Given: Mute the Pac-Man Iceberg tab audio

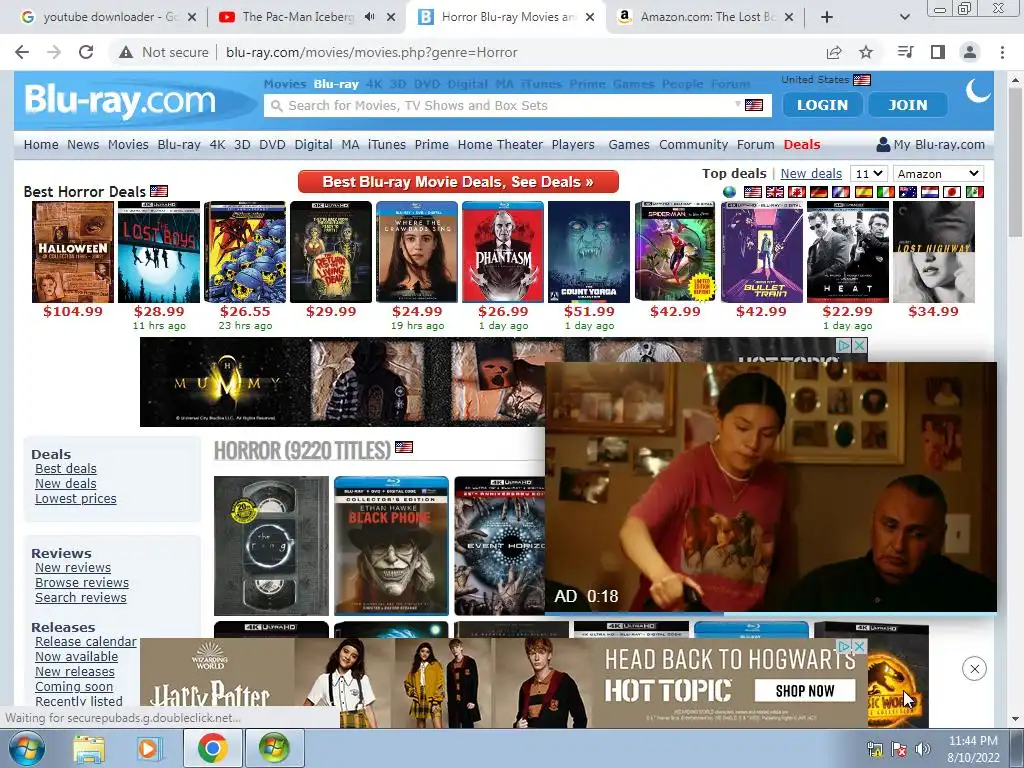Looking at the screenshot, I should pos(369,17).
